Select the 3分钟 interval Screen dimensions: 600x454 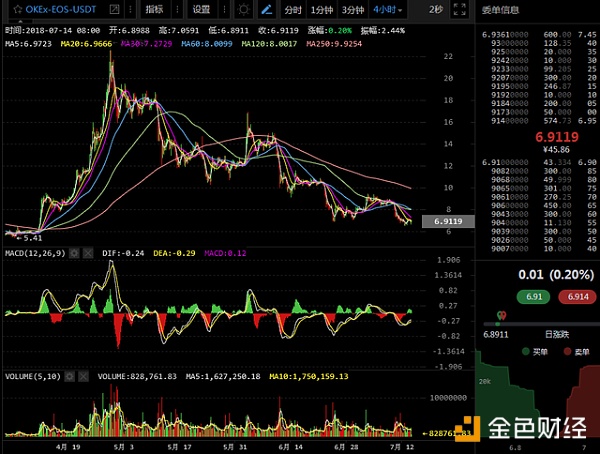pos(353,10)
